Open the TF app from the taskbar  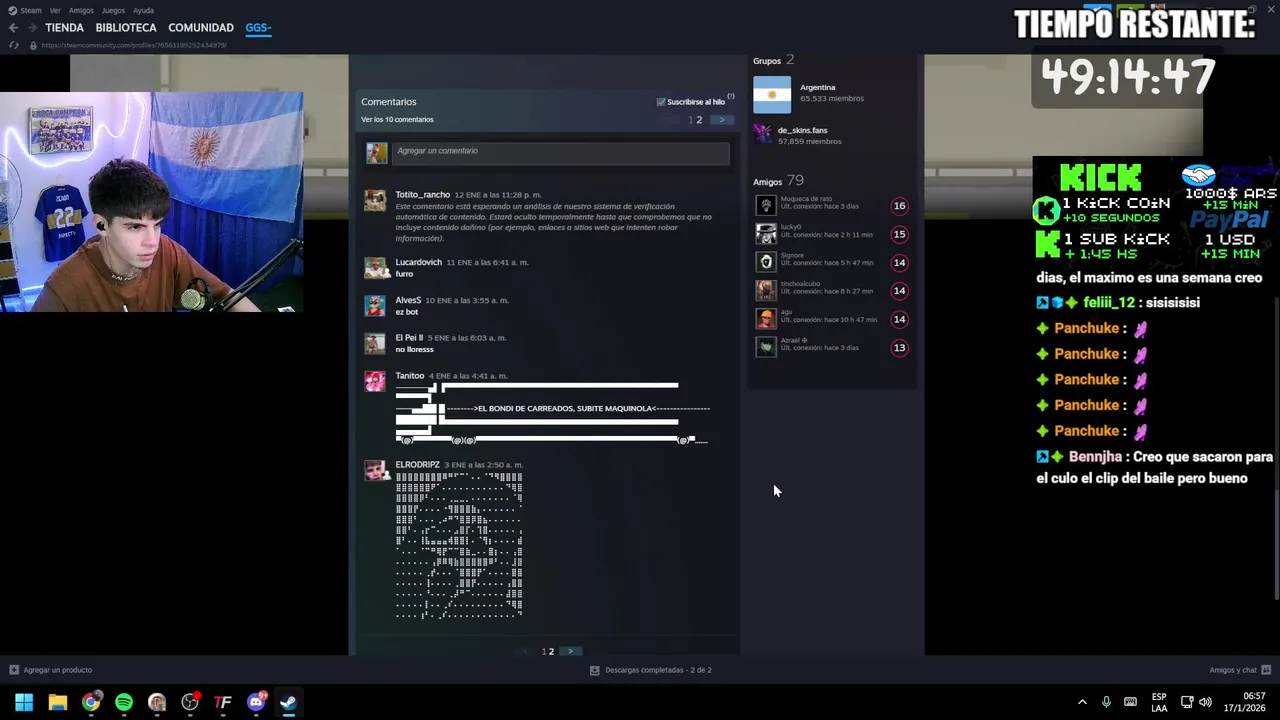pyautogui.click(x=223, y=702)
